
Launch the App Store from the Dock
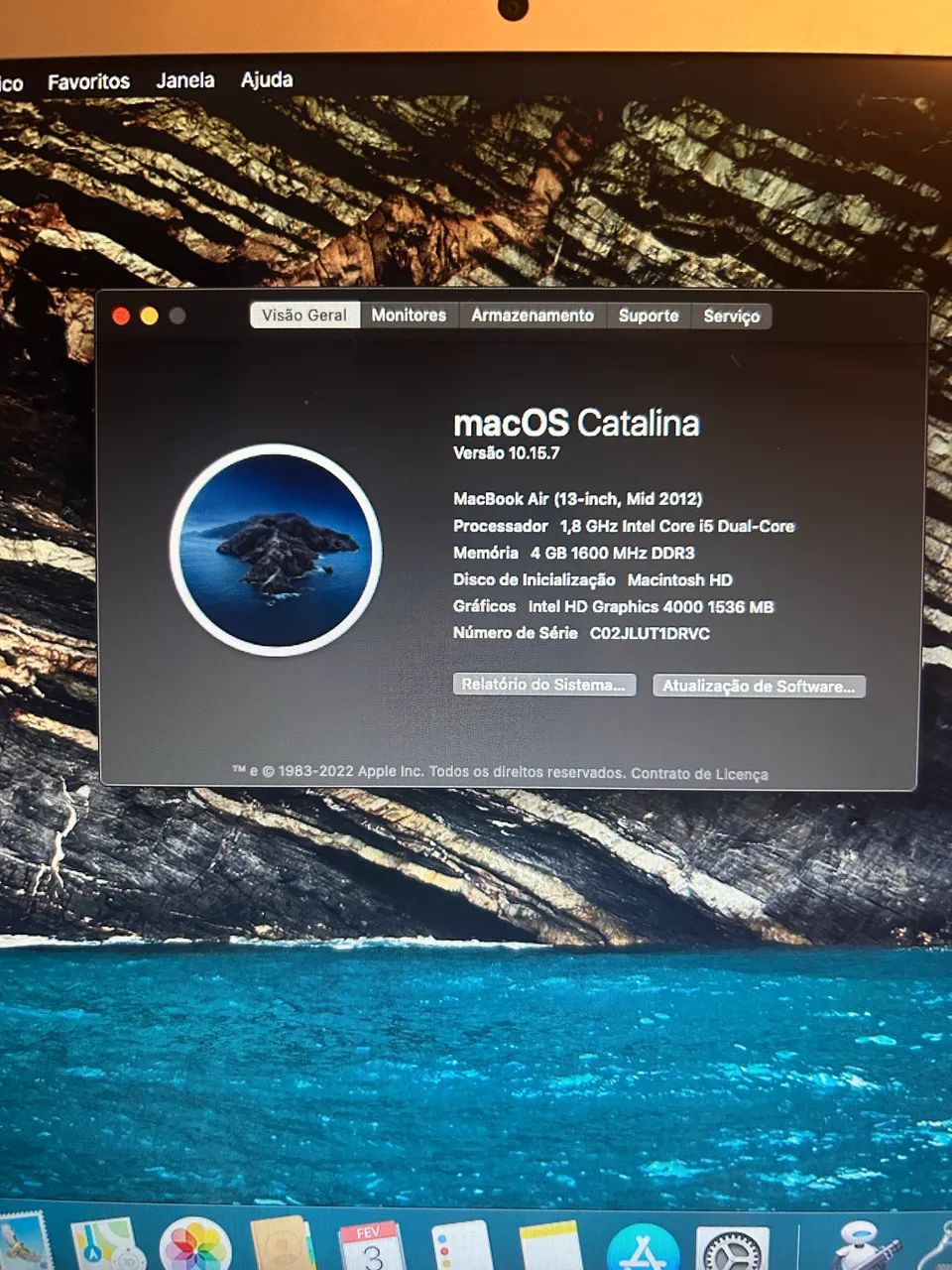(643, 1247)
